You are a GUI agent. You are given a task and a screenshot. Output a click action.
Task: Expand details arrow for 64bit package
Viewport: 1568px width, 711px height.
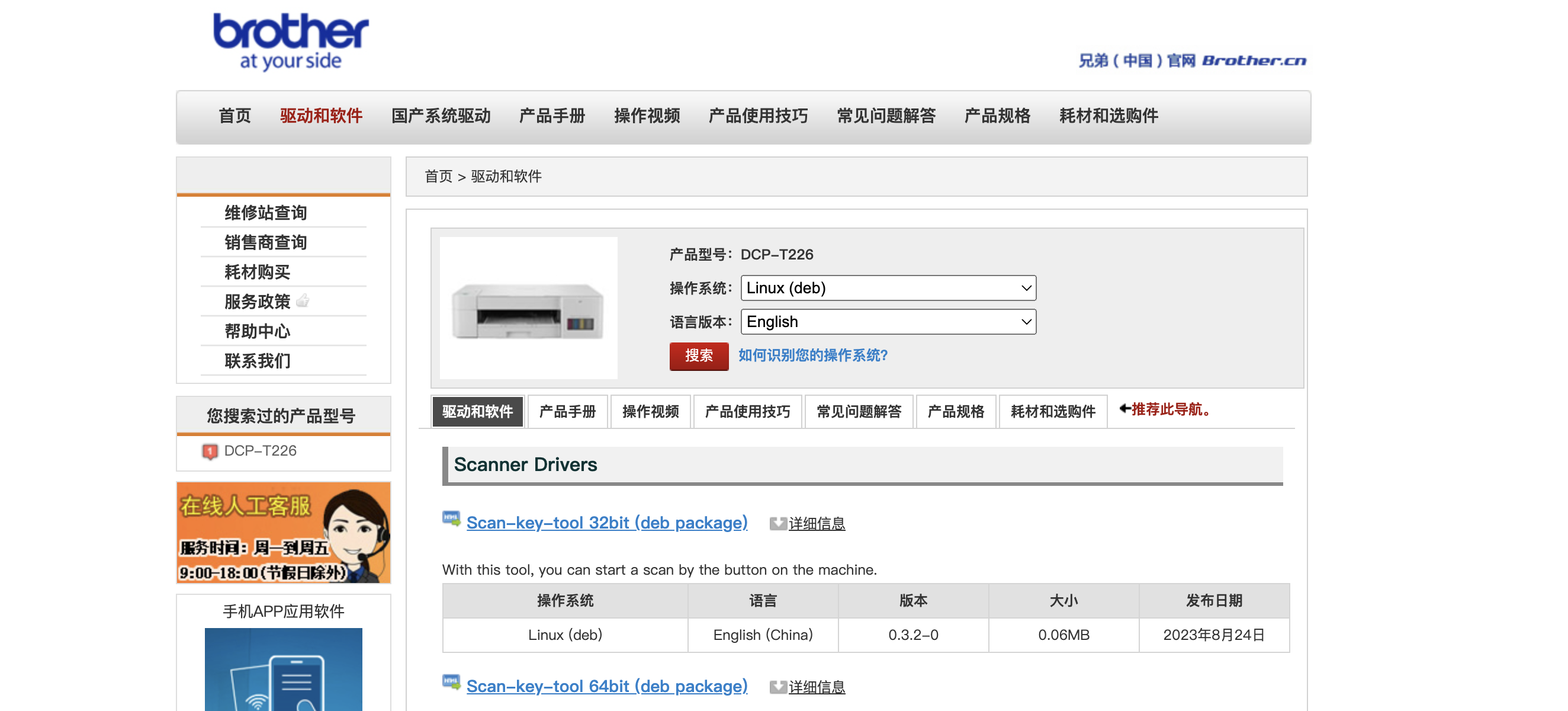coord(777,687)
